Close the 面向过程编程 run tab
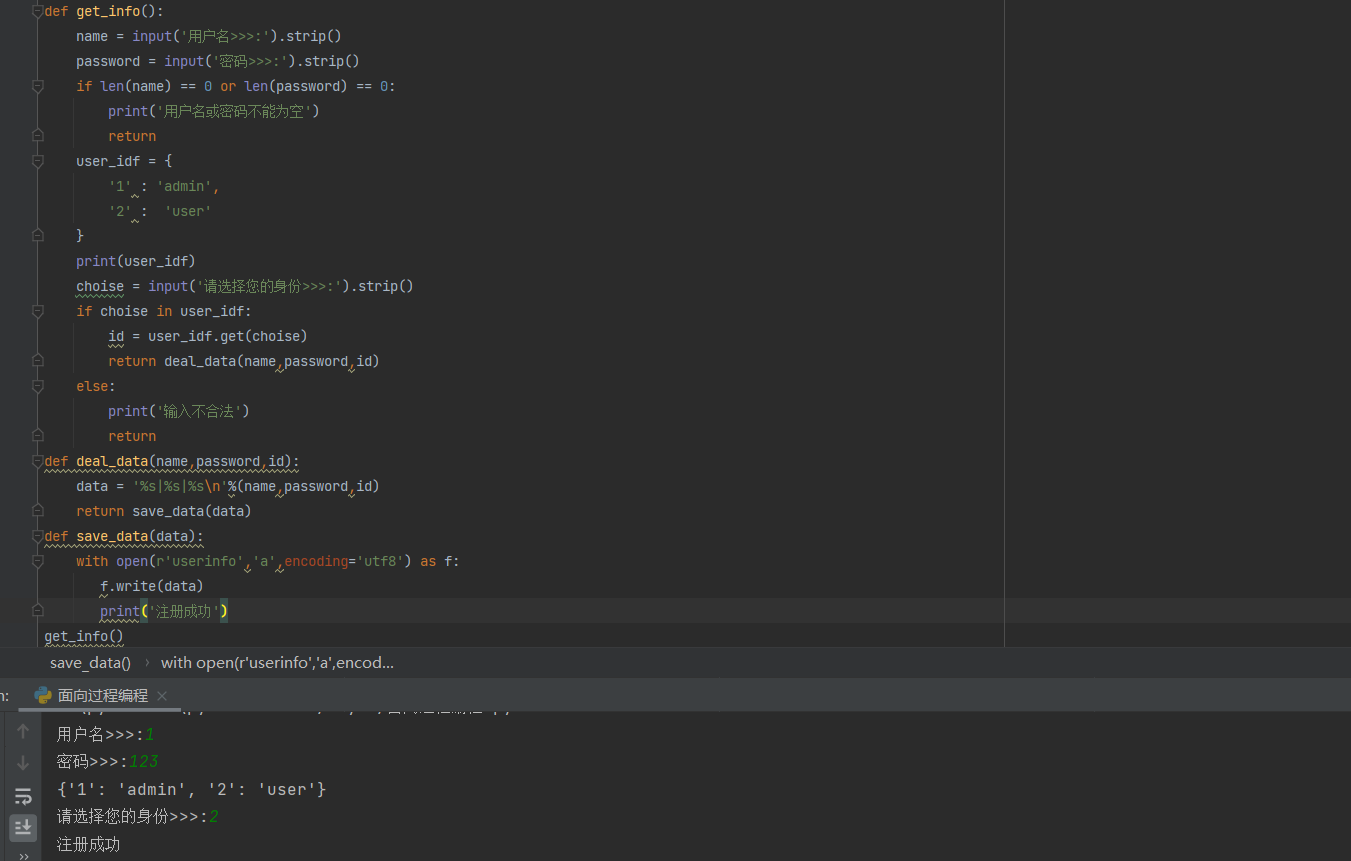Image resolution: width=1351 pixels, height=861 pixels. point(162,696)
